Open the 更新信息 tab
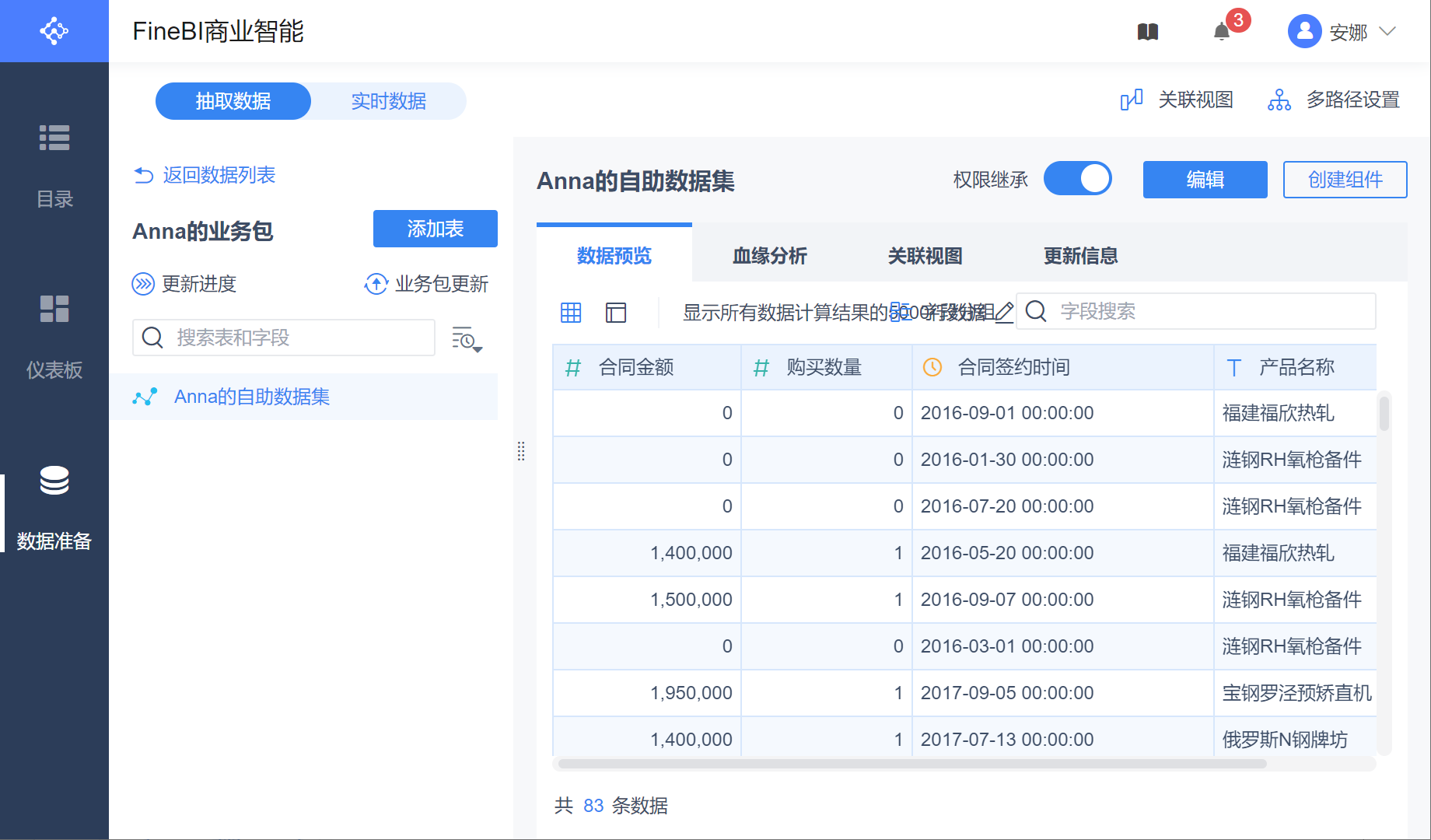Image resolution: width=1431 pixels, height=840 pixels. point(1081,255)
